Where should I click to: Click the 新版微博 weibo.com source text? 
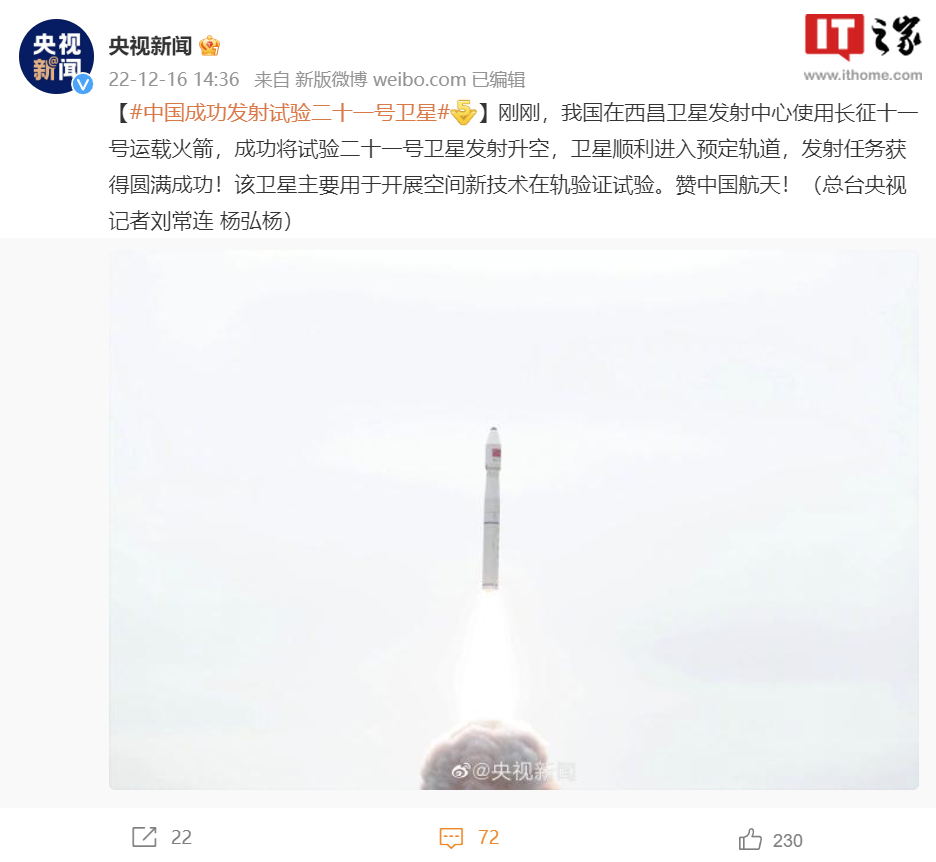(x=380, y=79)
